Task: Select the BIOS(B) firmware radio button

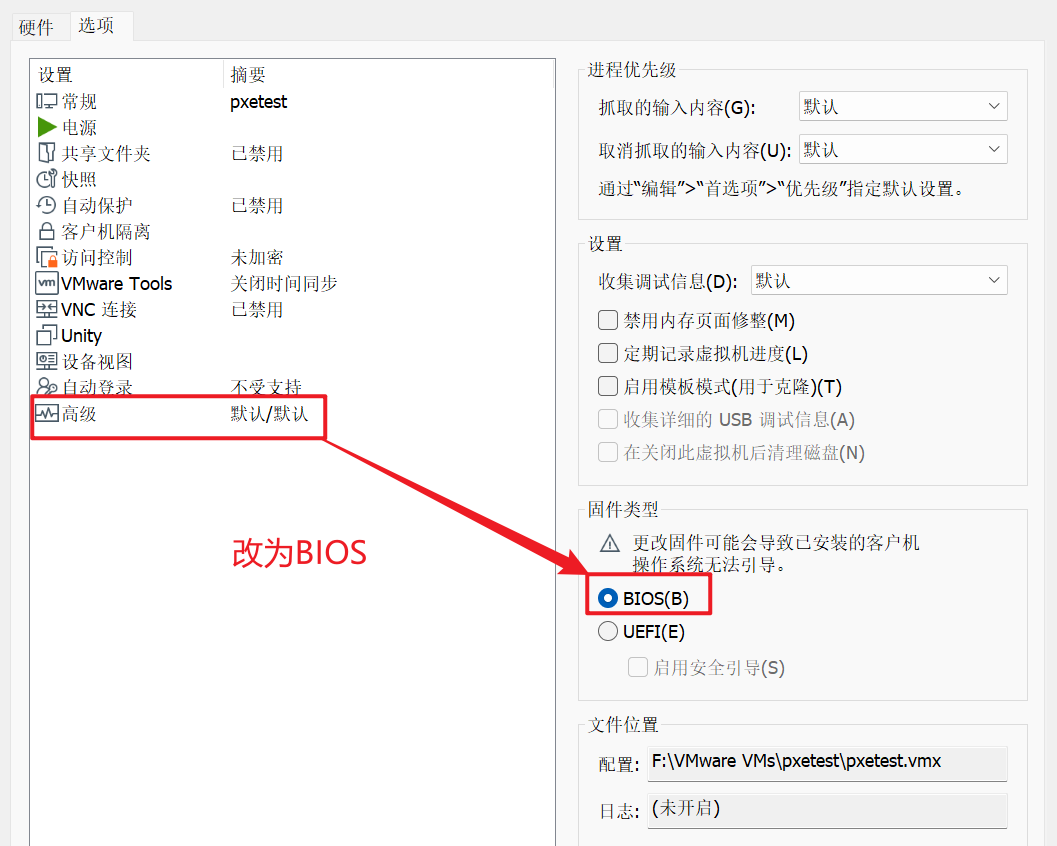Action: point(607,598)
